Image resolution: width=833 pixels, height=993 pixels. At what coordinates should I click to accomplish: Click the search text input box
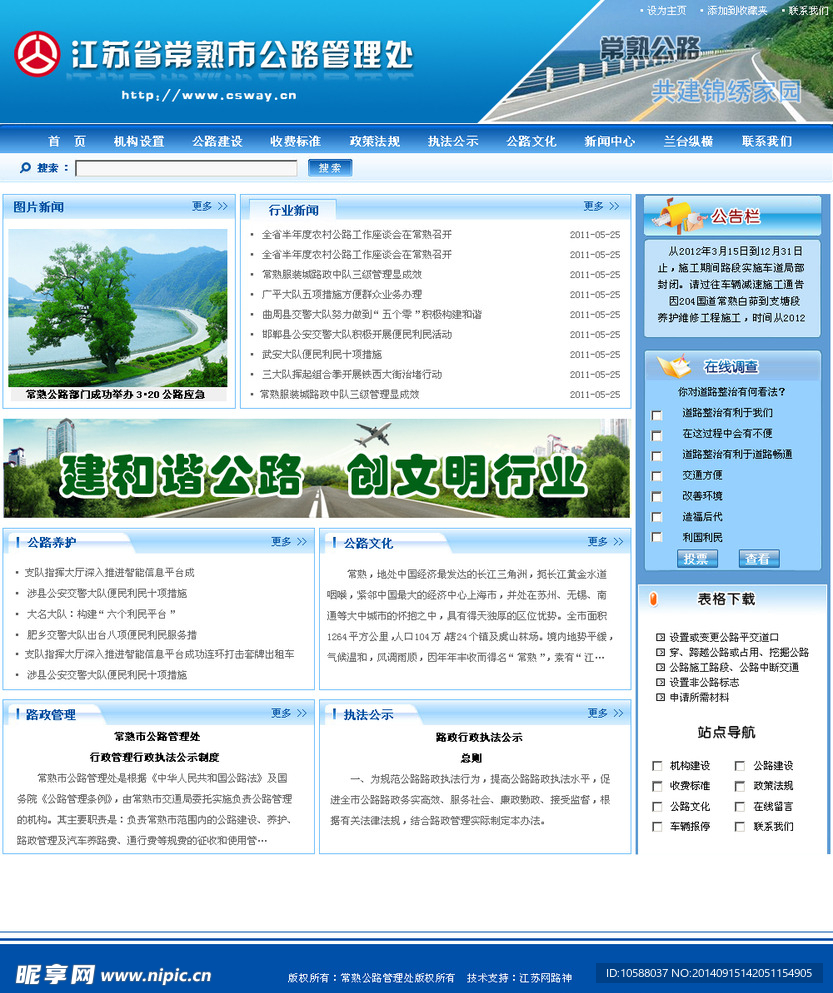tap(186, 168)
